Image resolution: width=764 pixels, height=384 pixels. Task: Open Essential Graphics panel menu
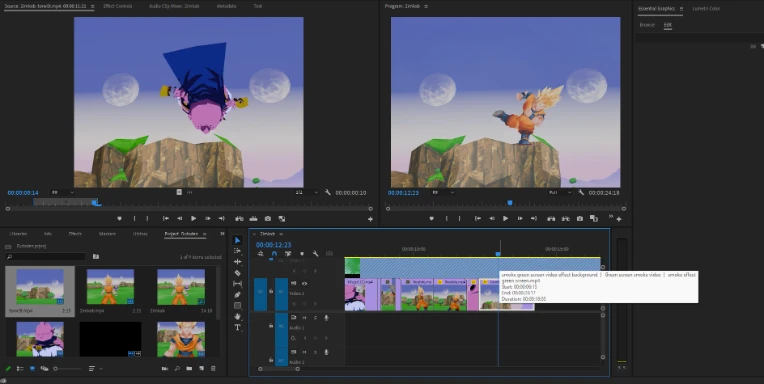click(x=681, y=8)
